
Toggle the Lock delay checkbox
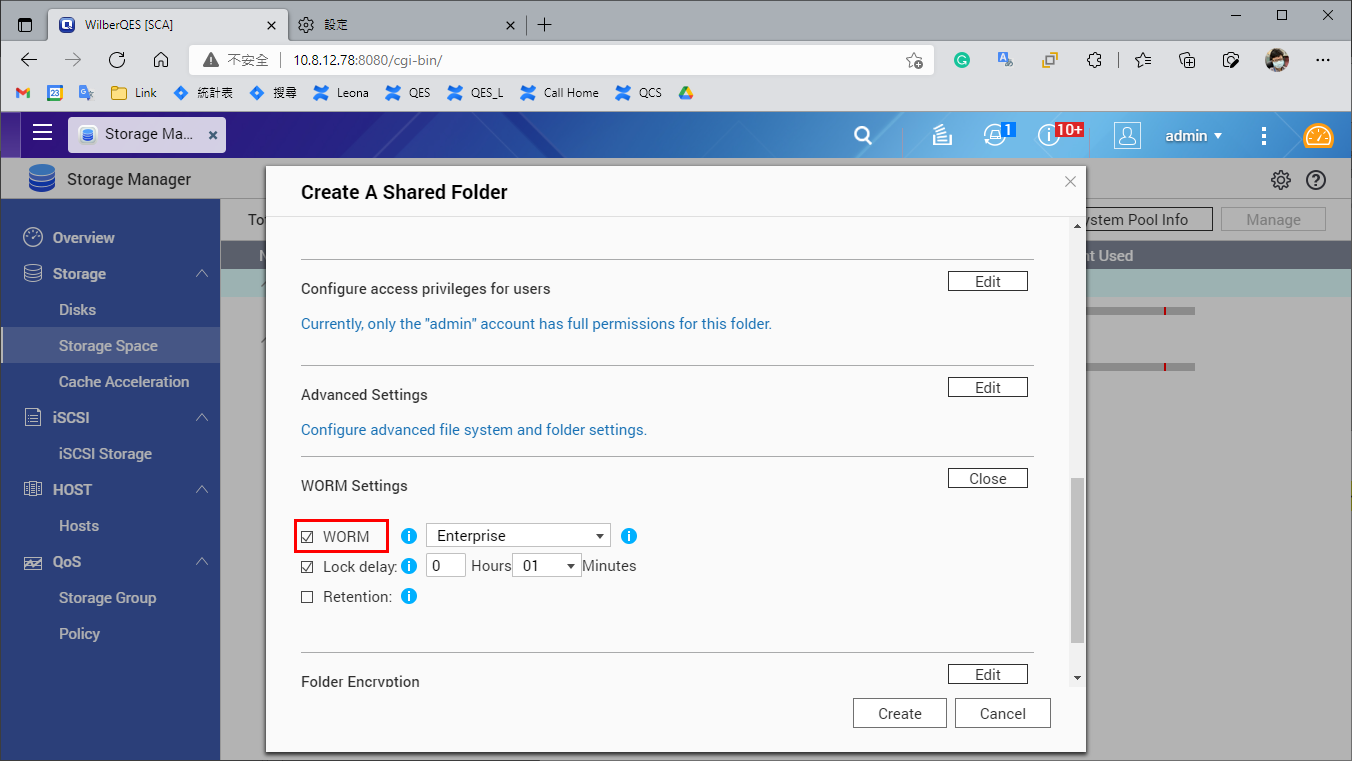point(308,567)
